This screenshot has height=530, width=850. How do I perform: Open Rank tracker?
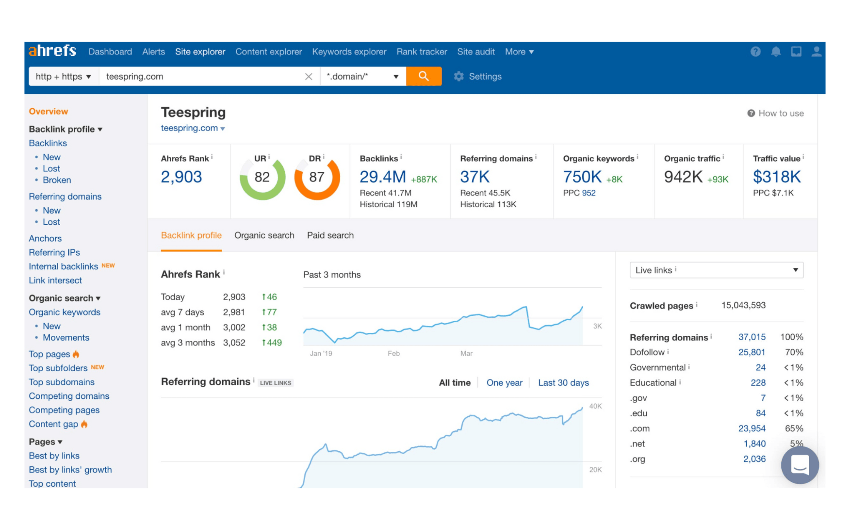422,51
